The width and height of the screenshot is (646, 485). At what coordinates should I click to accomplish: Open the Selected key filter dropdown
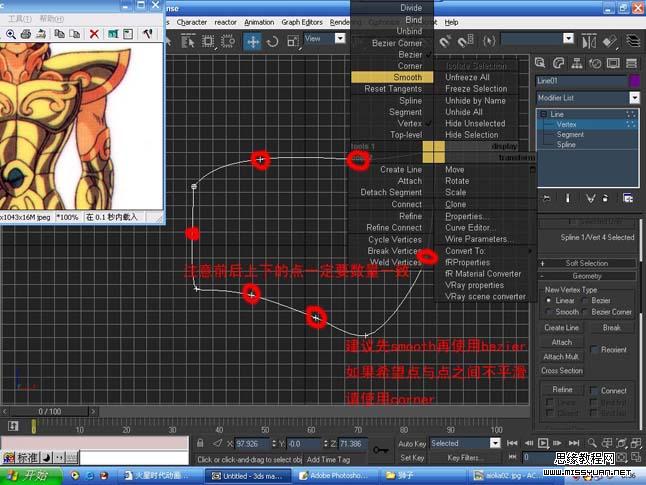coord(495,443)
